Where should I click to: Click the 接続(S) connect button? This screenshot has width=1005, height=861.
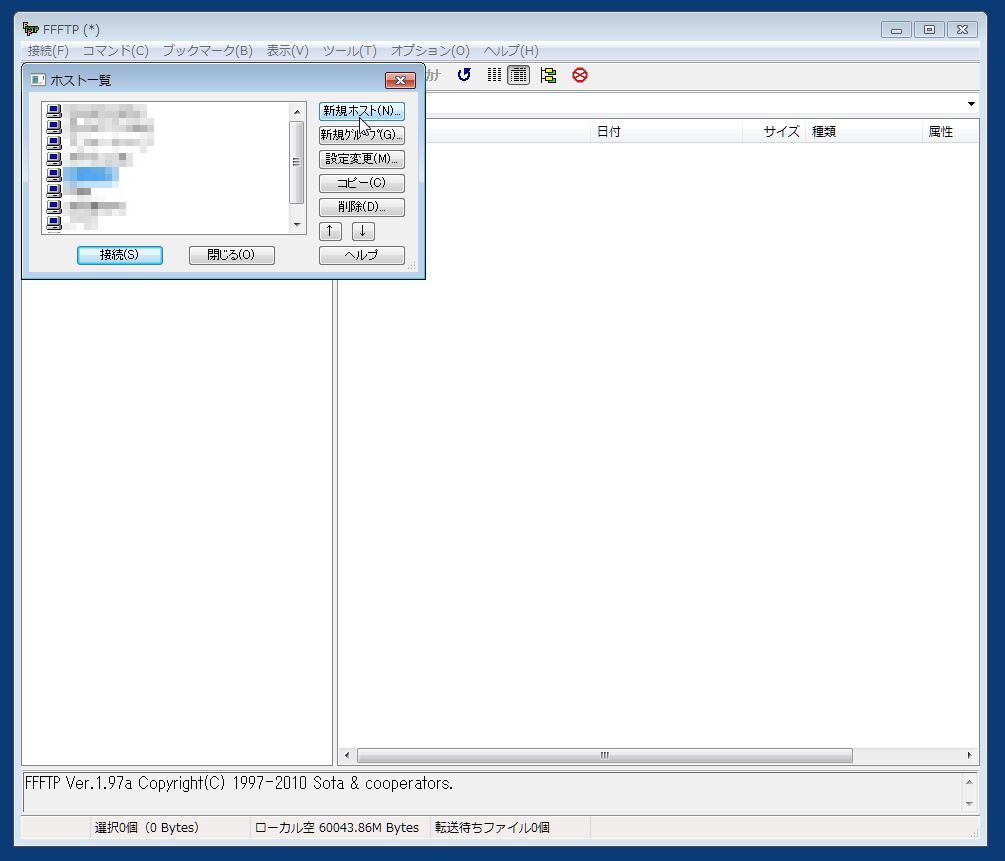click(120, 255)
